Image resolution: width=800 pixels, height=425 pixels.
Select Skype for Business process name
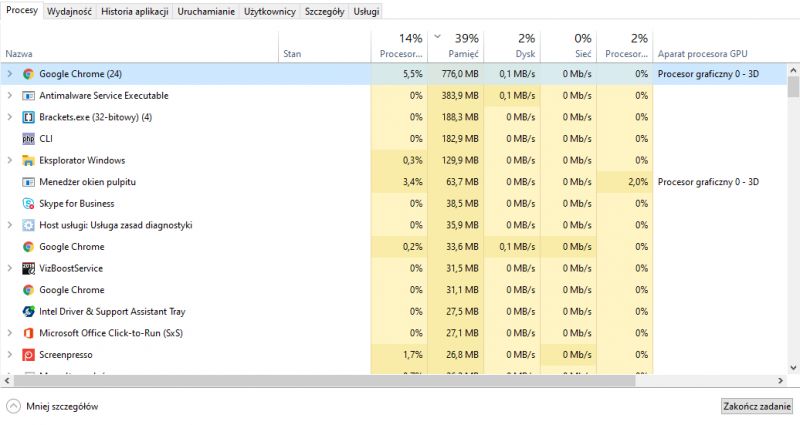pos(77,204)
